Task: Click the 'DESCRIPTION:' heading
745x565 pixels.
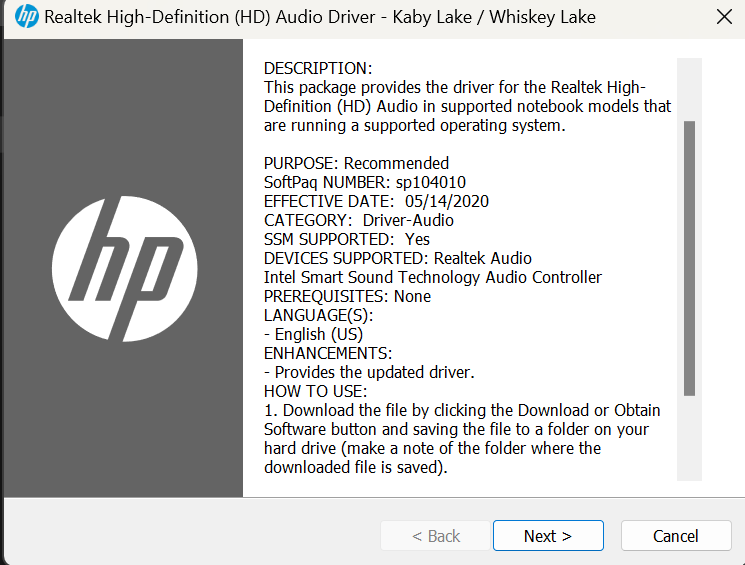Action: (318, 68)
